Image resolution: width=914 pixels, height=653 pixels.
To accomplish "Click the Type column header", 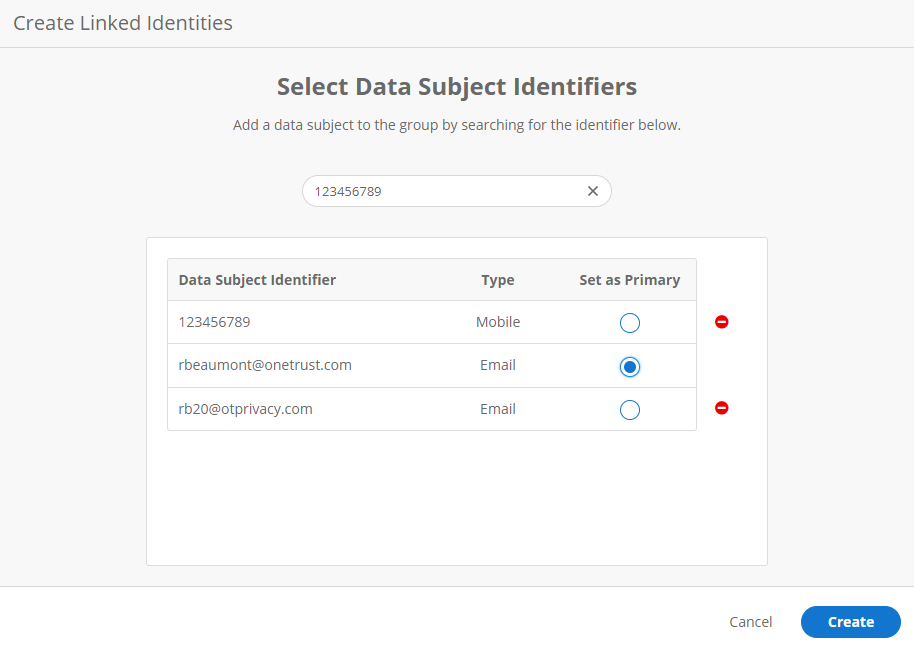I will tap(497, 280).
